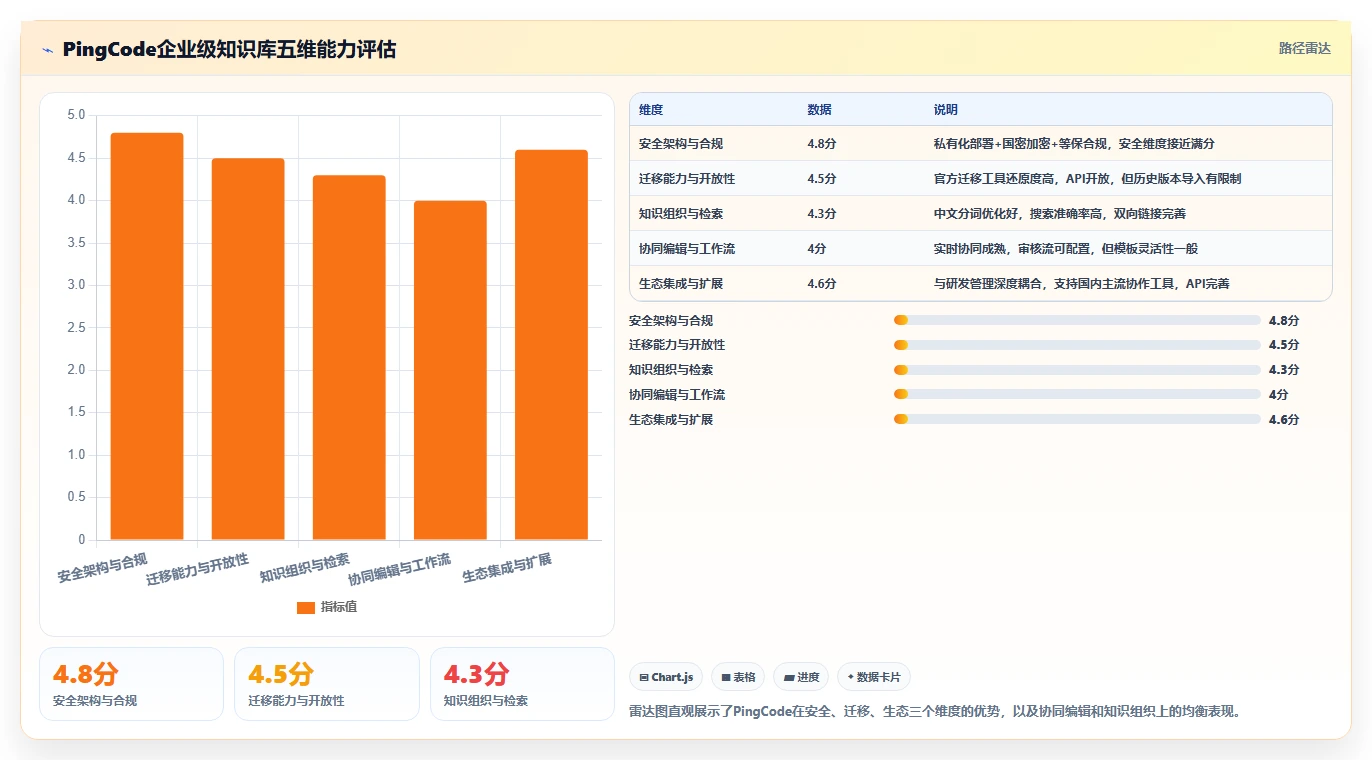Click the 生态集成与扩展 table row name
This screenshot has width=1372, height=760.
tap(681, 284)
